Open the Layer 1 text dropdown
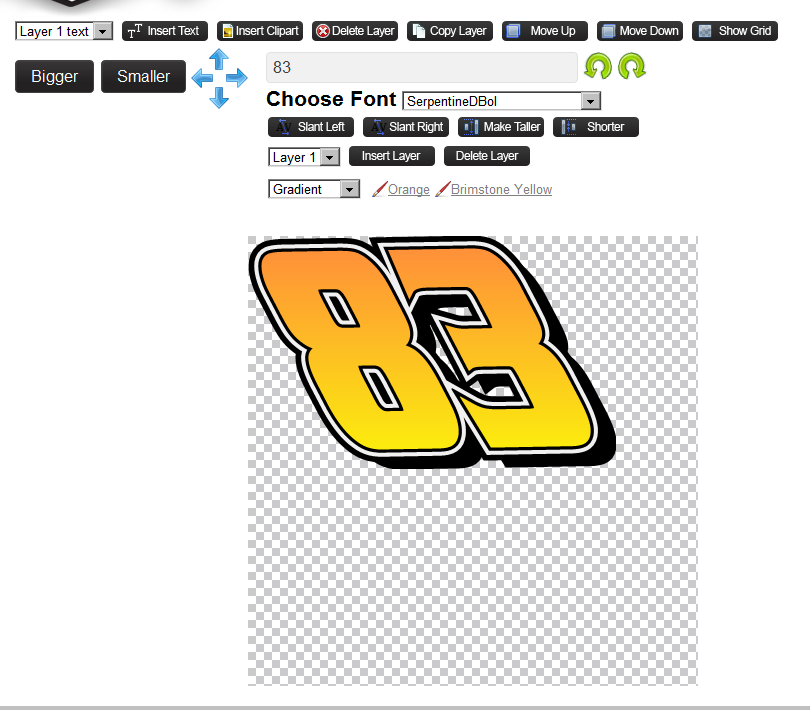This screenshot has width=810, height=710. point(64,31)
